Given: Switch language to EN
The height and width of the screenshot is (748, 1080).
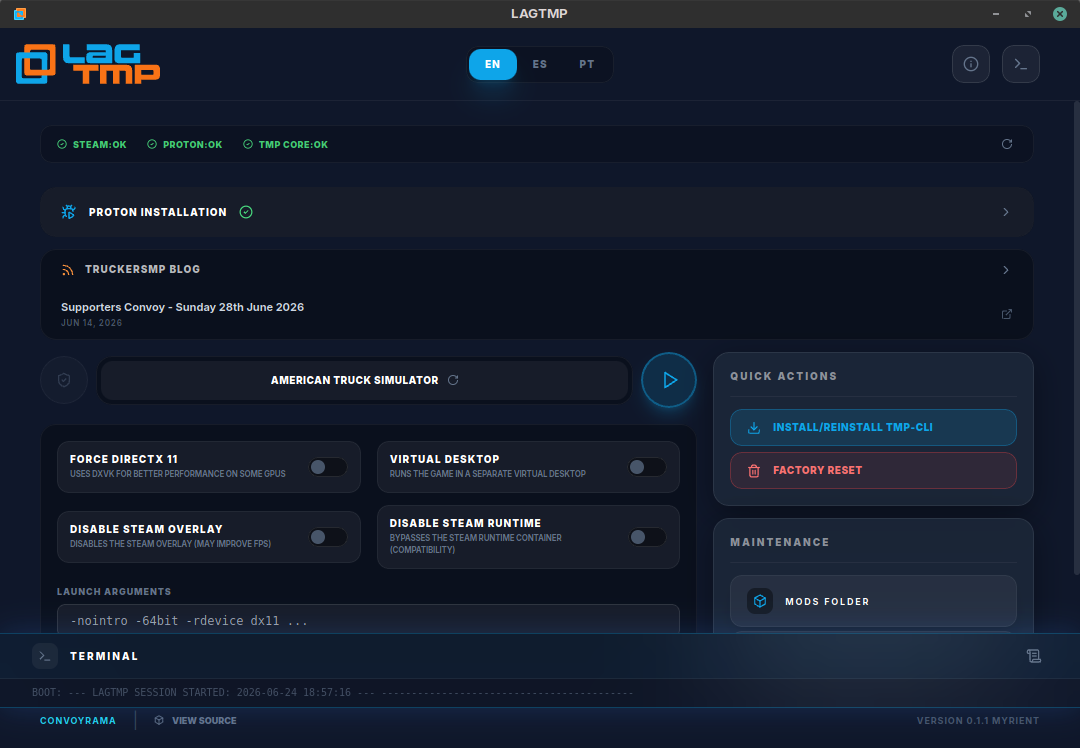Looking at the screenshot, I should coord(492,64).
